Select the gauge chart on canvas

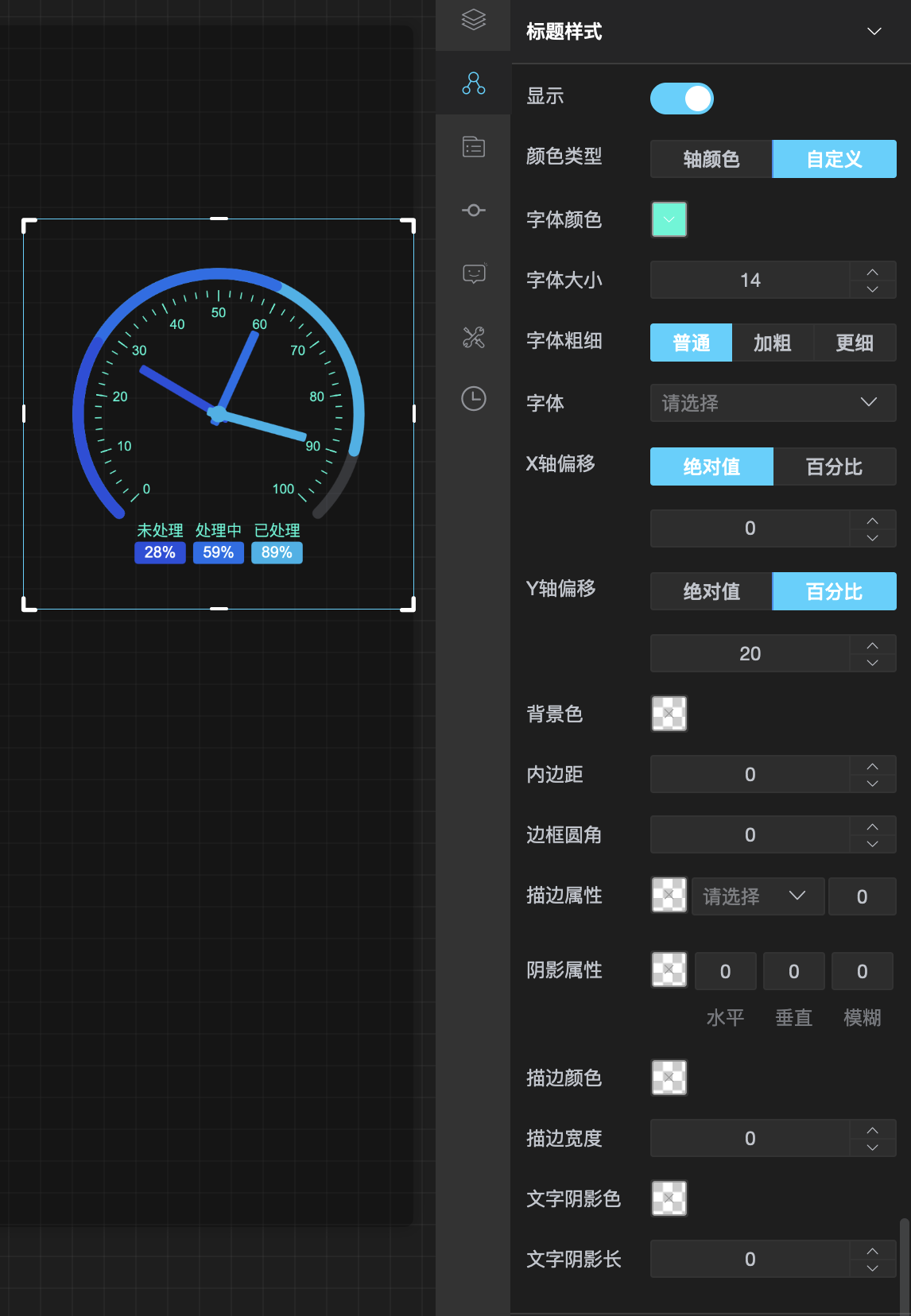click(219, 414)
